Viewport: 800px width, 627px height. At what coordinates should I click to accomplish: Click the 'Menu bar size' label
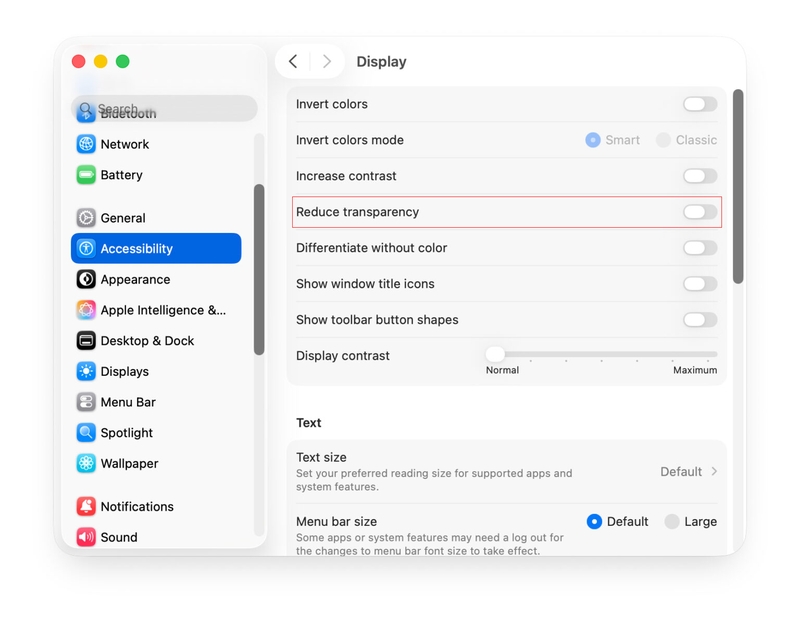click(x=337, y=521)
